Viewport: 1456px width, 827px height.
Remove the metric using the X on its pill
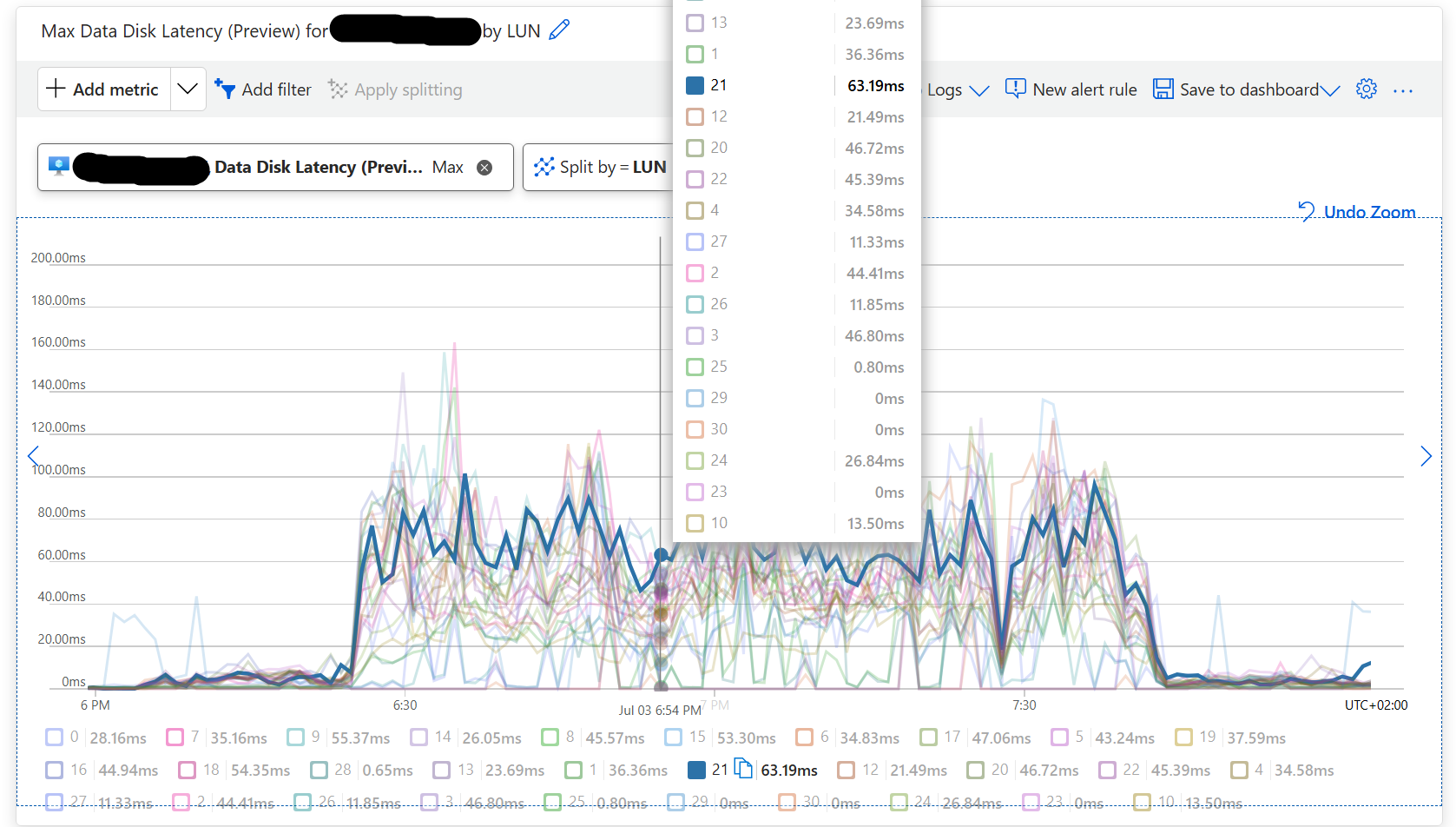[x=484, y=167]
